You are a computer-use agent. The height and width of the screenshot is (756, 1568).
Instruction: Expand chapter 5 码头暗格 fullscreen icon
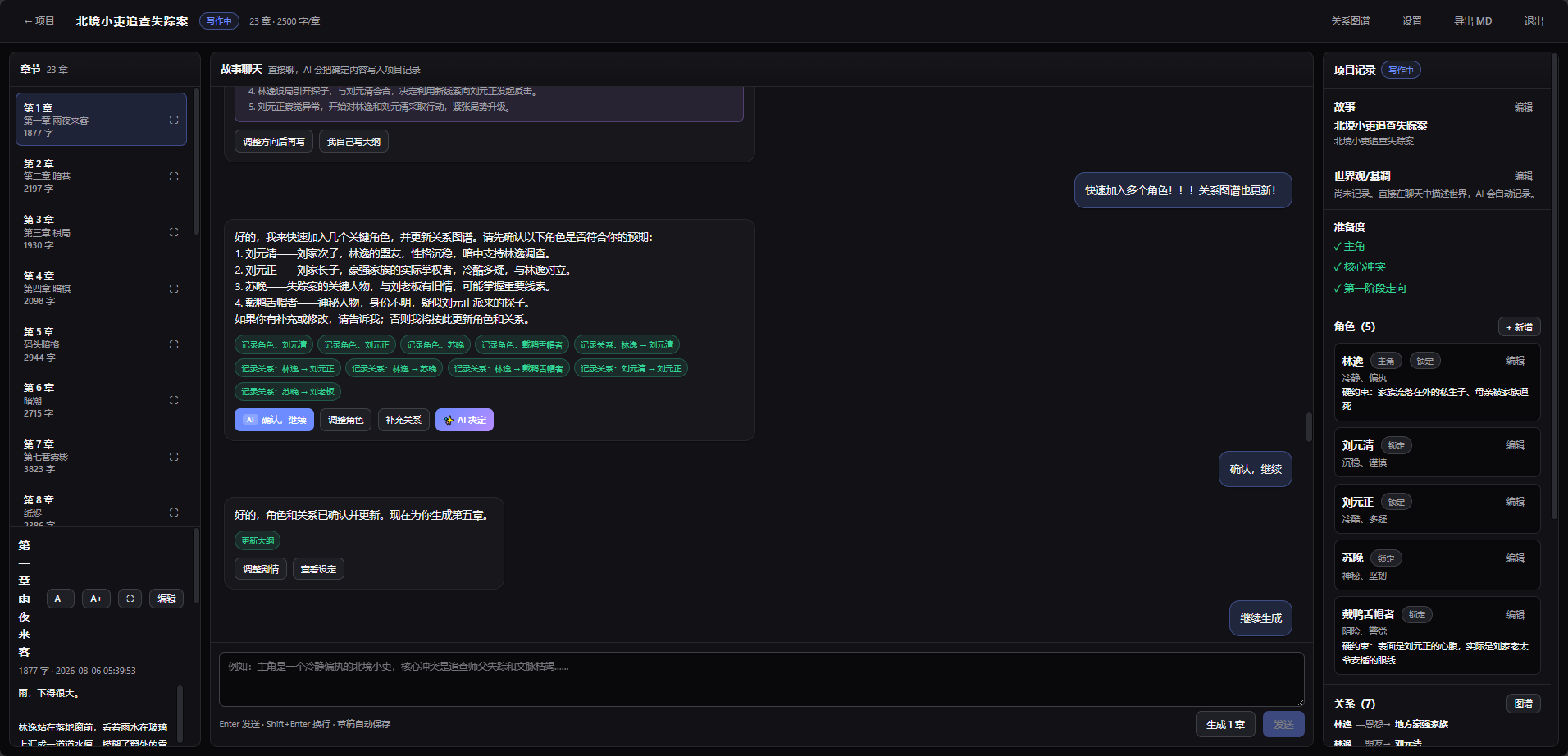tap(174, 344)
